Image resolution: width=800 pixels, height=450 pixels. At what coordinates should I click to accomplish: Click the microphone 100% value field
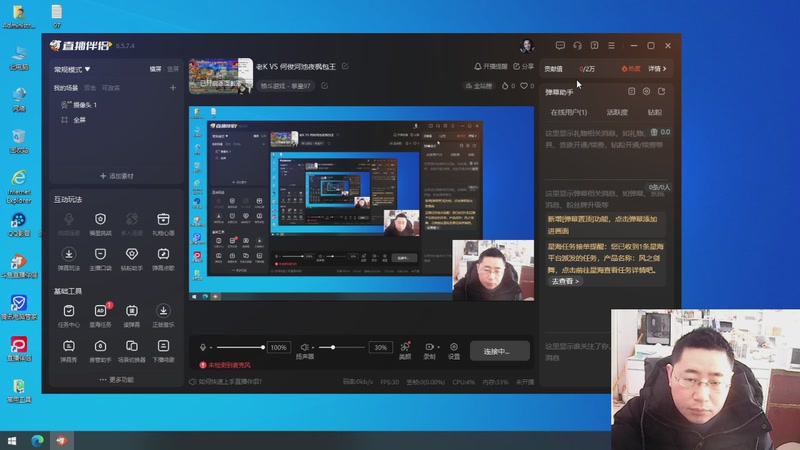point(279,347)
